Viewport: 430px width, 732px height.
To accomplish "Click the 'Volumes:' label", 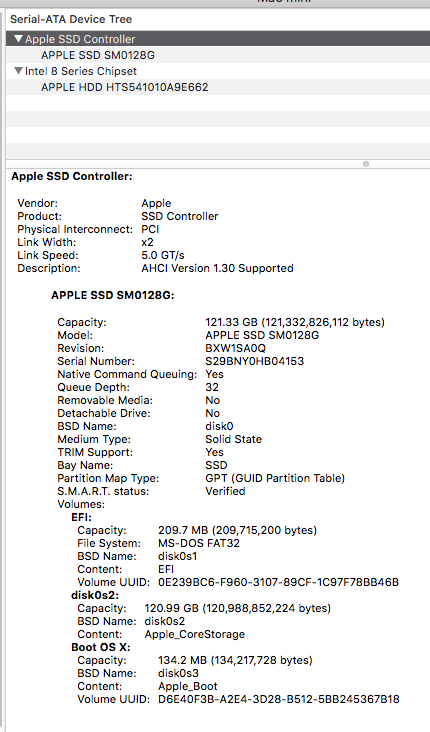I will [81, 505].
